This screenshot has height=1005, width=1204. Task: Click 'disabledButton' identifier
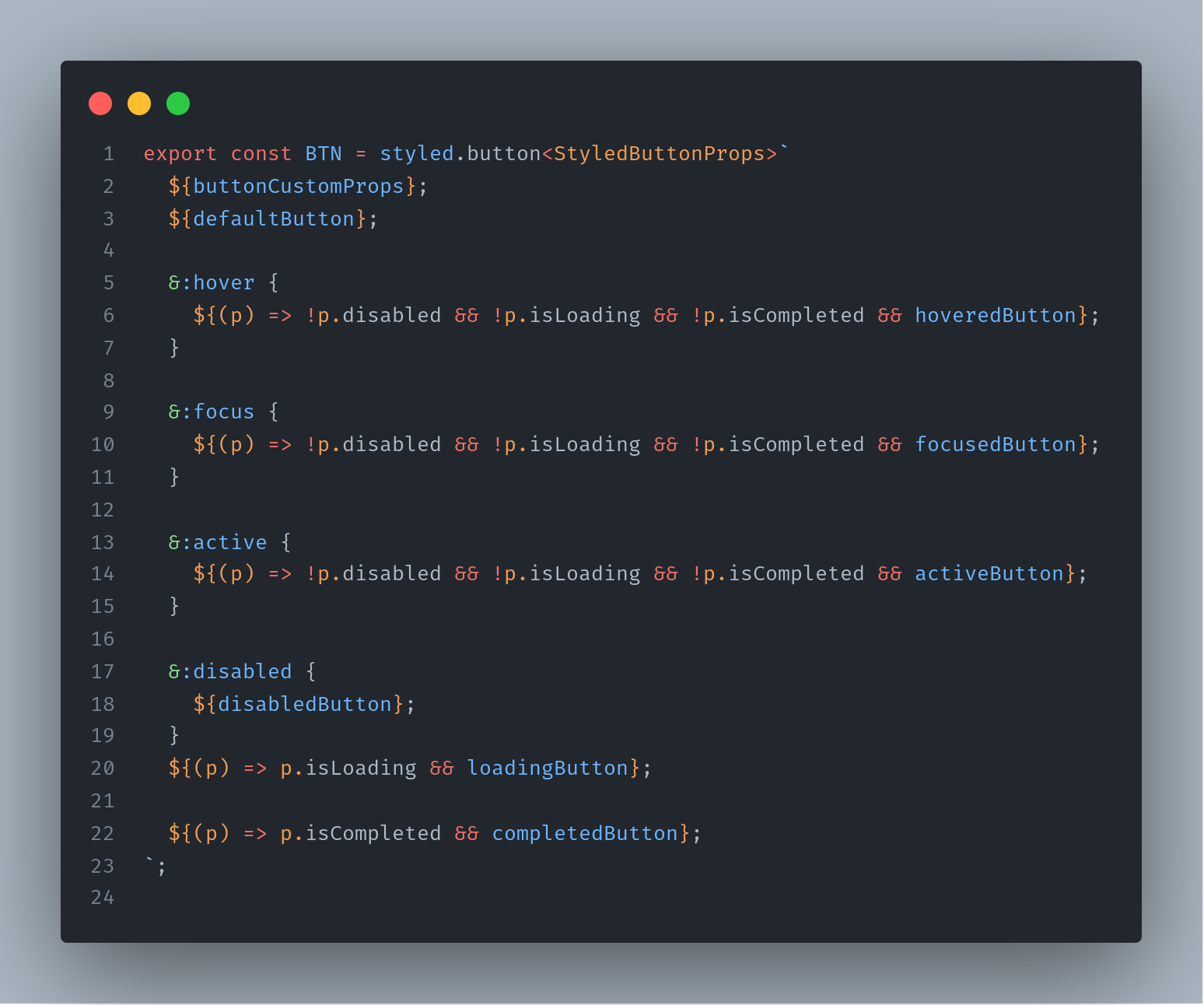(x=305, y=705)
